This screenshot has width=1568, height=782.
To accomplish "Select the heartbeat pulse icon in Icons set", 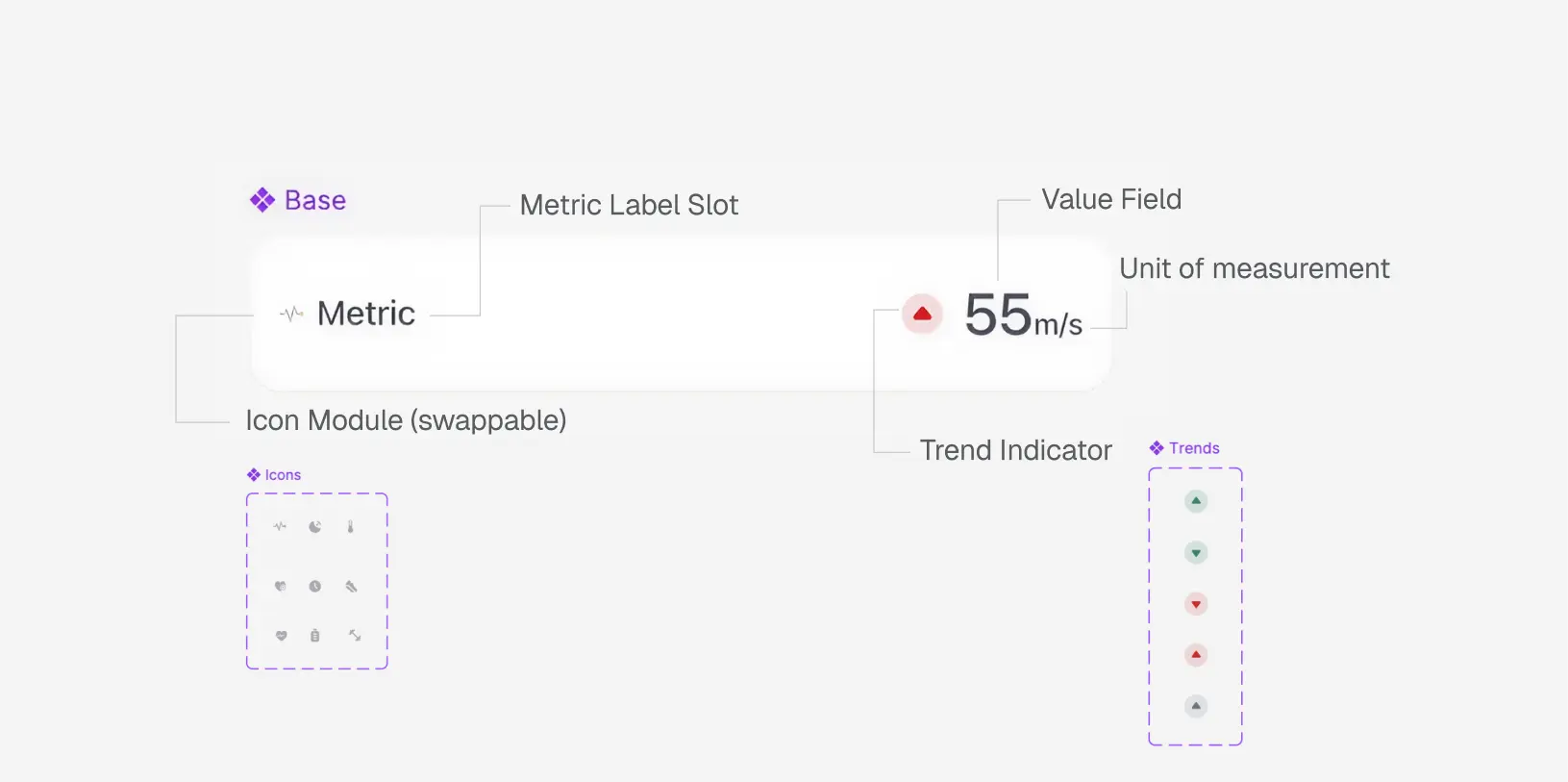I will pos(280,526).
